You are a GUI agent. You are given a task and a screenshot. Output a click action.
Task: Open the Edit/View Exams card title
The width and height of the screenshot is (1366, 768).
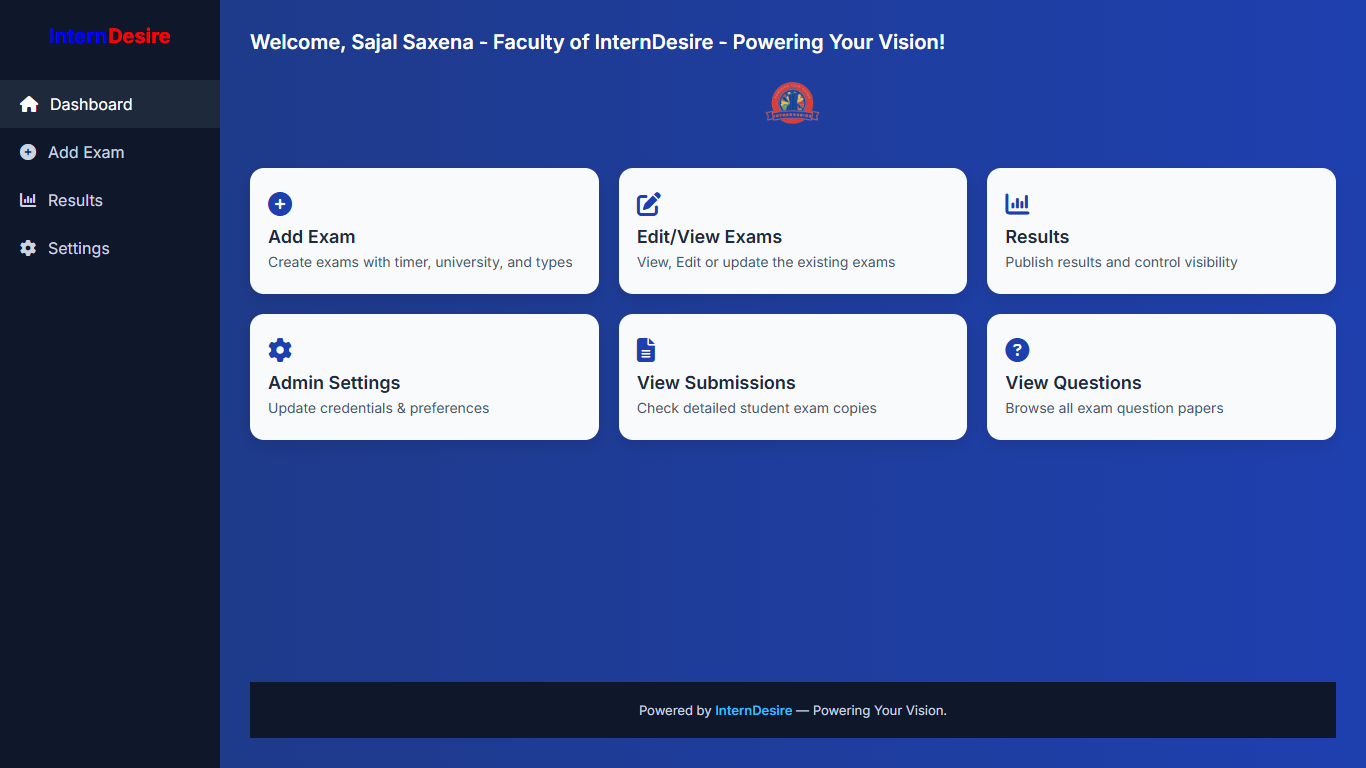coord(709,237)
